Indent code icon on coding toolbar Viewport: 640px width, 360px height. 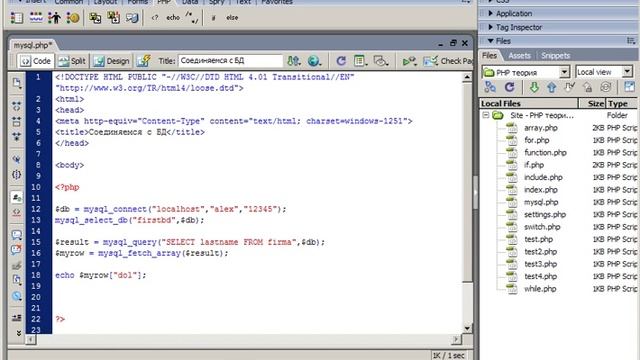(x=17, y=318)
